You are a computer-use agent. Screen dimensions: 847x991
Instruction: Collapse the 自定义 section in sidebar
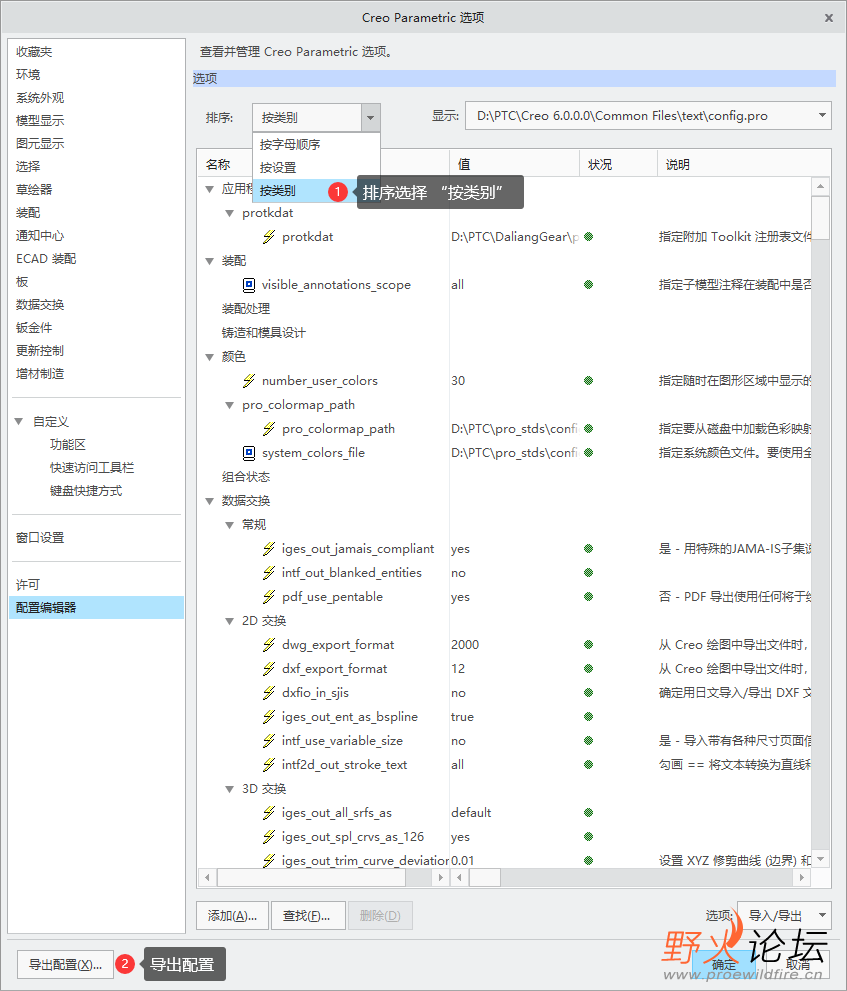click(x=19, y=422)
